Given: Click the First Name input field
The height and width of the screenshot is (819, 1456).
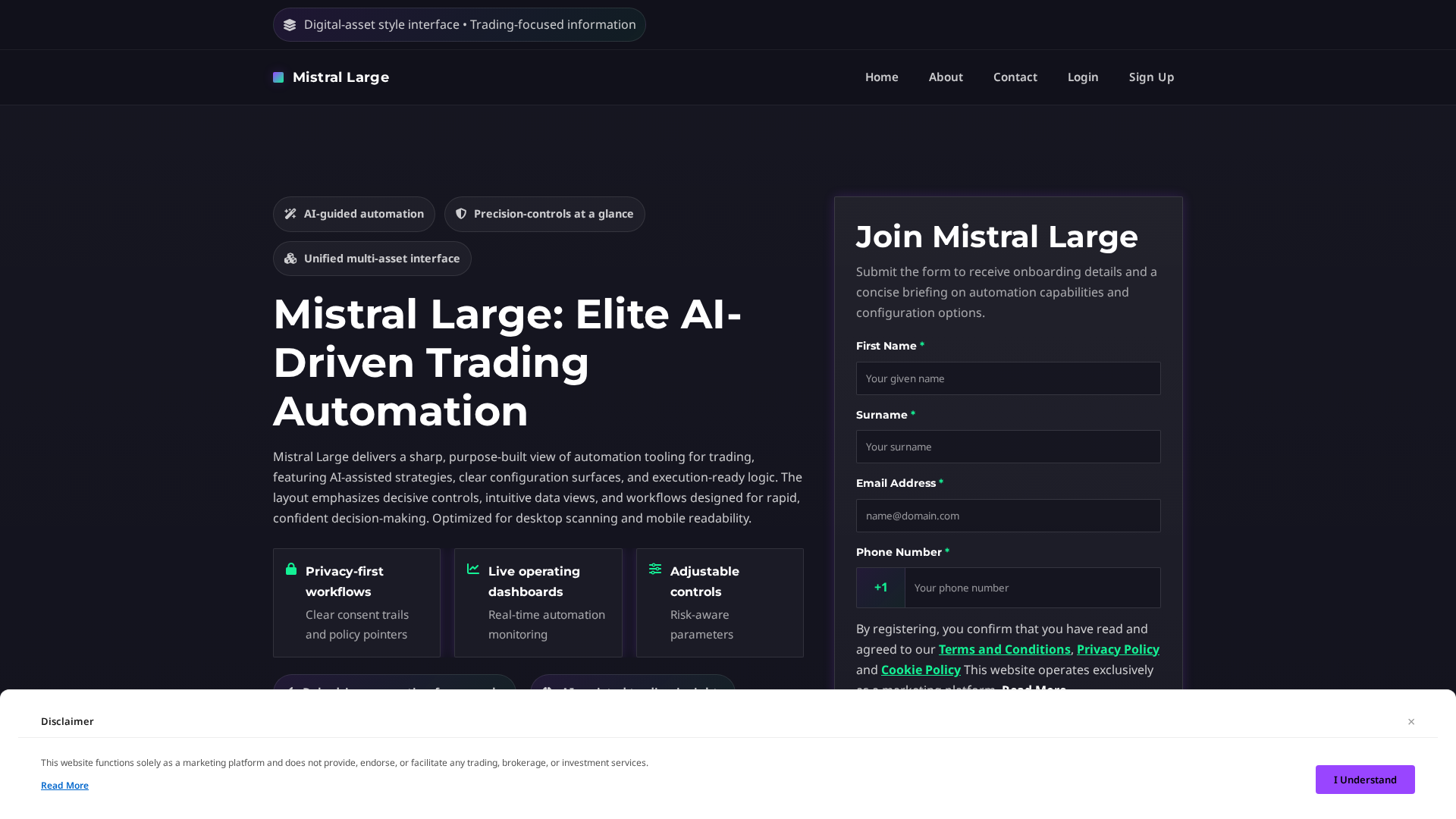Looking at the screenshot, I should click(x=1008, y=378).
